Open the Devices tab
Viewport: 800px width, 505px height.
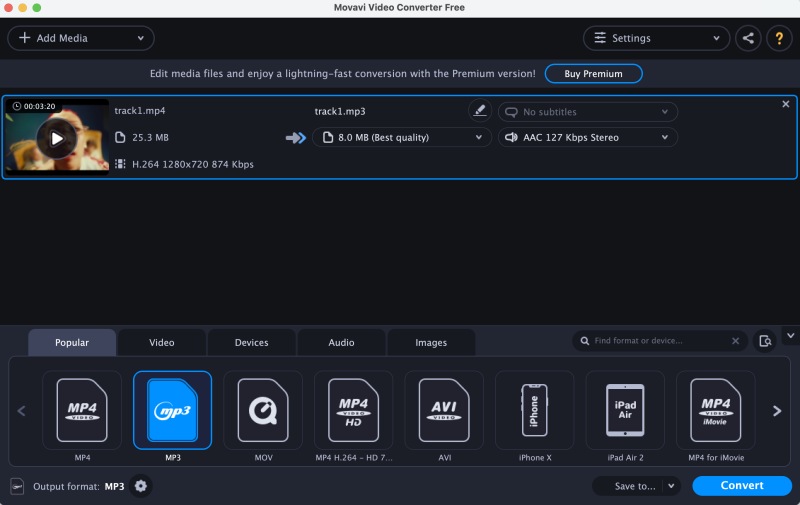pyautogui.click(x=252, y=342)
